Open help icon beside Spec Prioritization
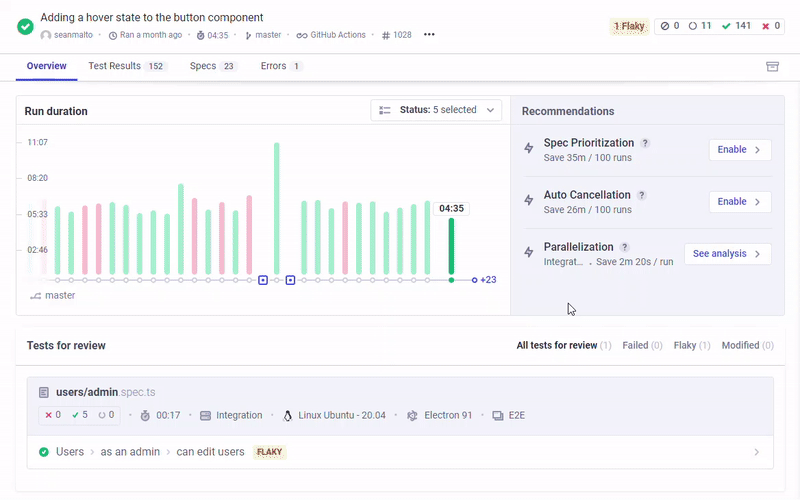 pos(645,143)
